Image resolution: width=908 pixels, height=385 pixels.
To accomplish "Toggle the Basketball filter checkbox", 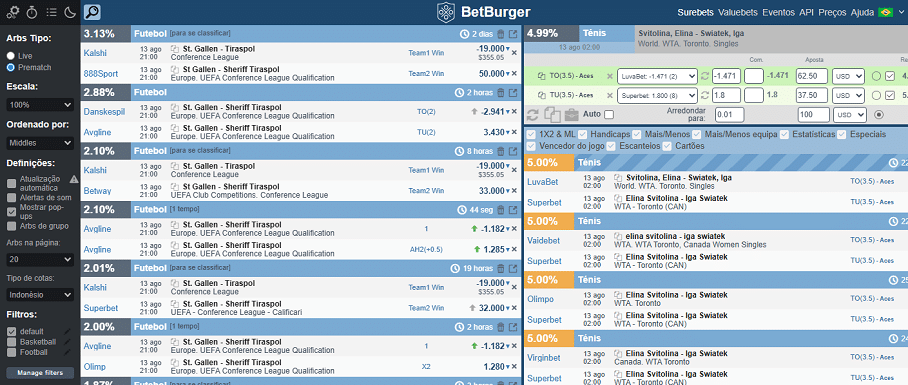I will click(12, 342).
